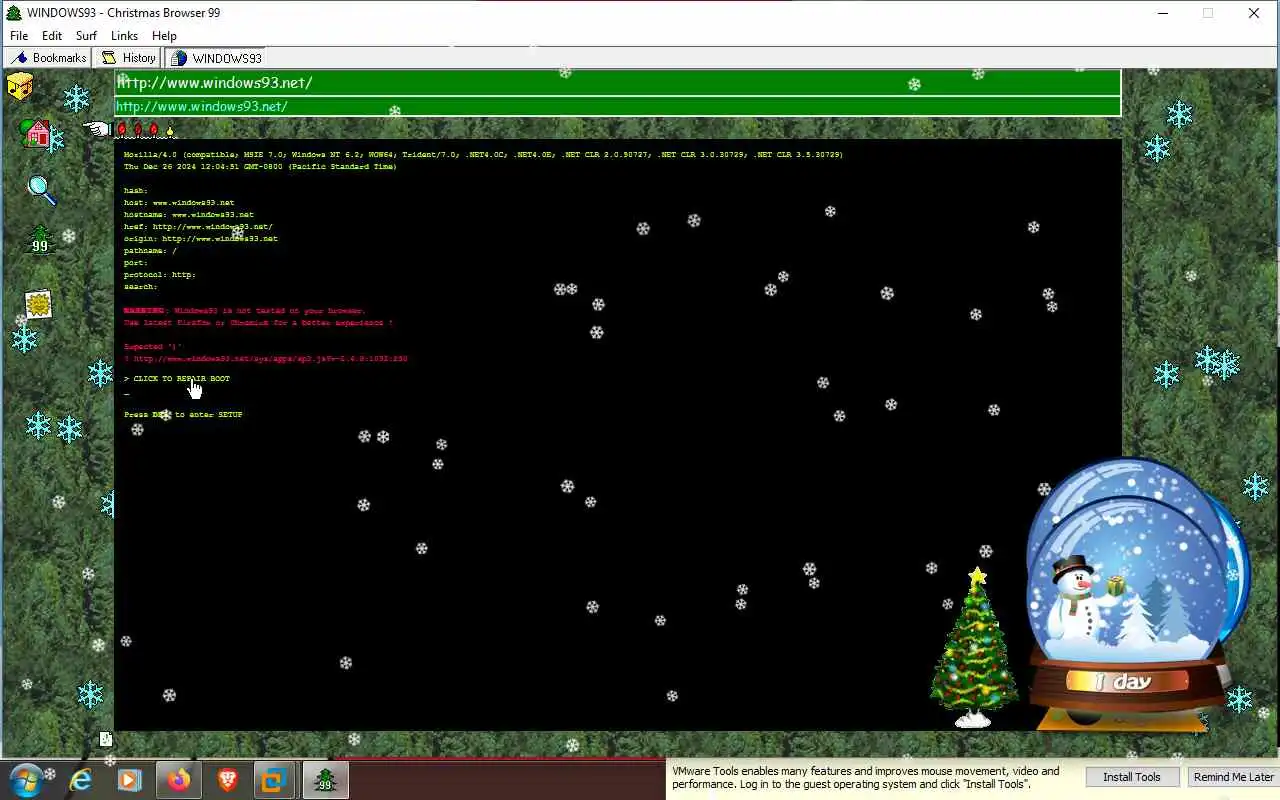
Task: Click the Christmas tree title bar icon
Action: click(x=14, y=13)
